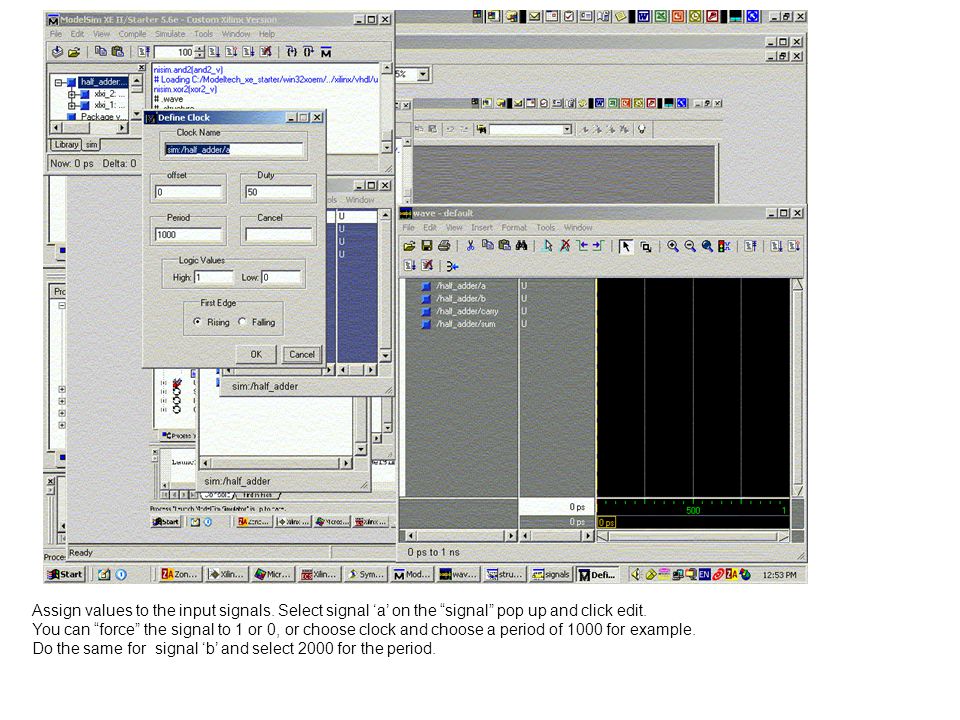Image resolution: width=960 pixels, height=720 pixels.
Task: Click the Period input field showing 1000
Action: [x=188, y=234]
